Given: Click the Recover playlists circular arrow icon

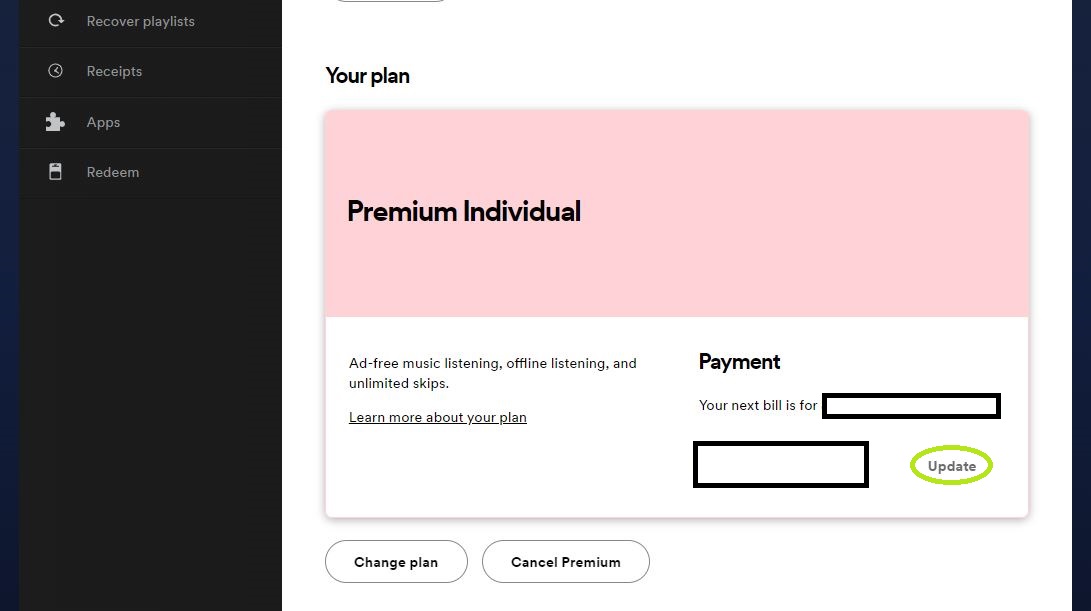Looking at the screenshot, I should [56, 20].
